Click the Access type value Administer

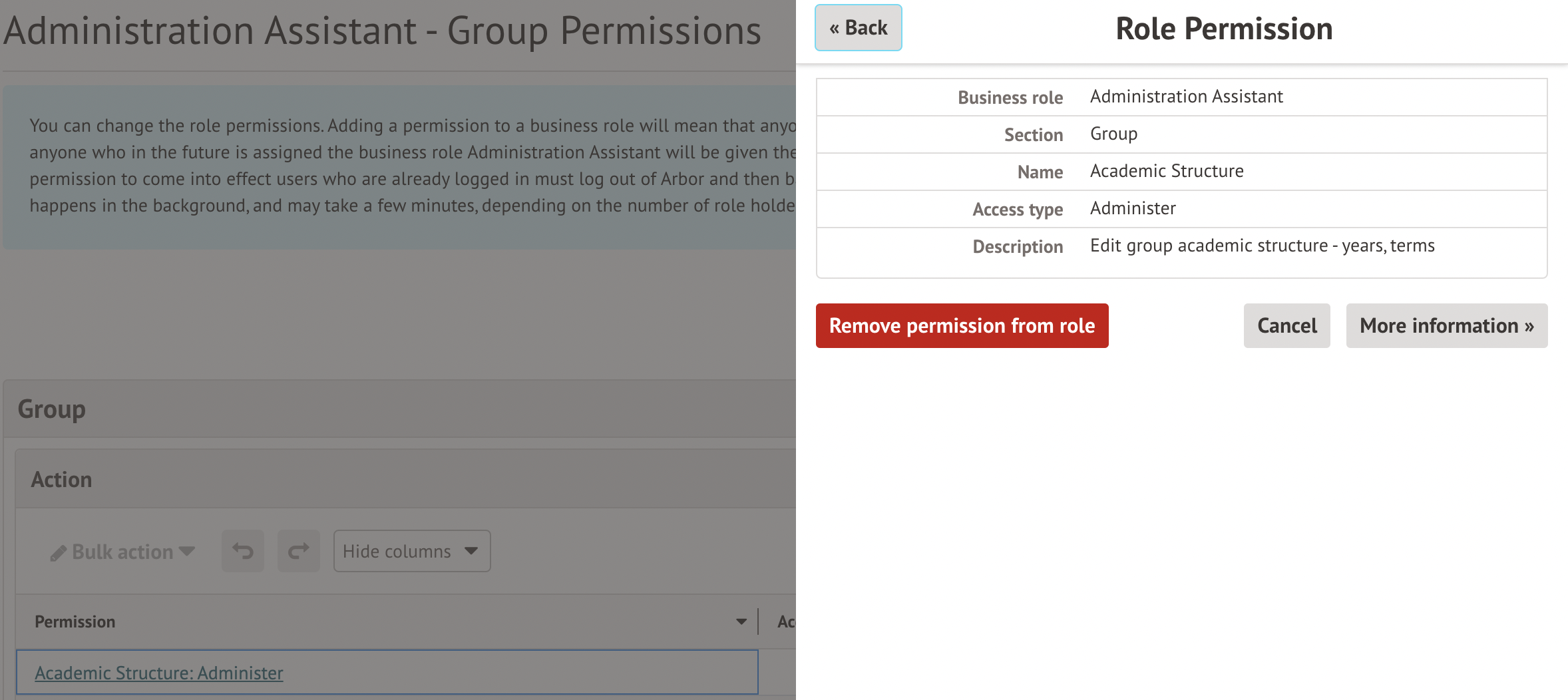click(1133, 208)
